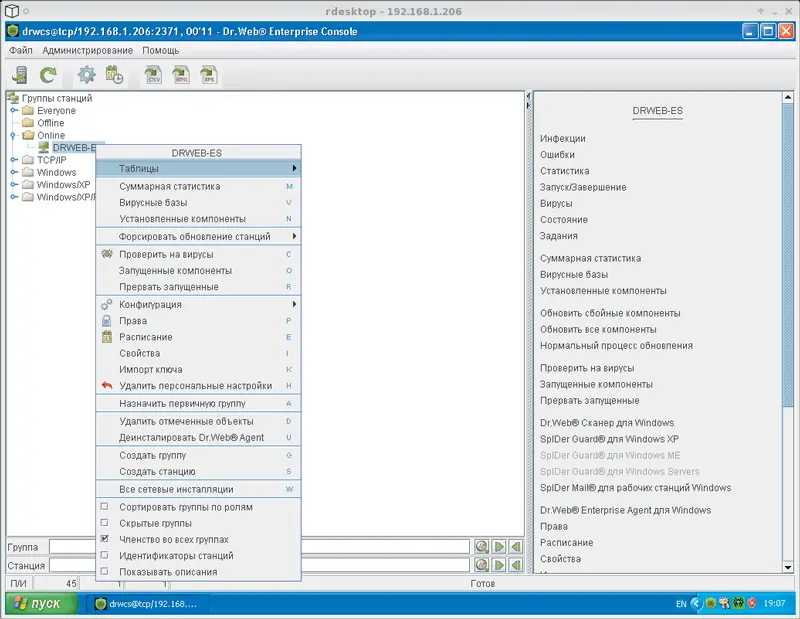Click the Windows пуск start button
The width and height of the screenshot is (800, 619).
42,603
